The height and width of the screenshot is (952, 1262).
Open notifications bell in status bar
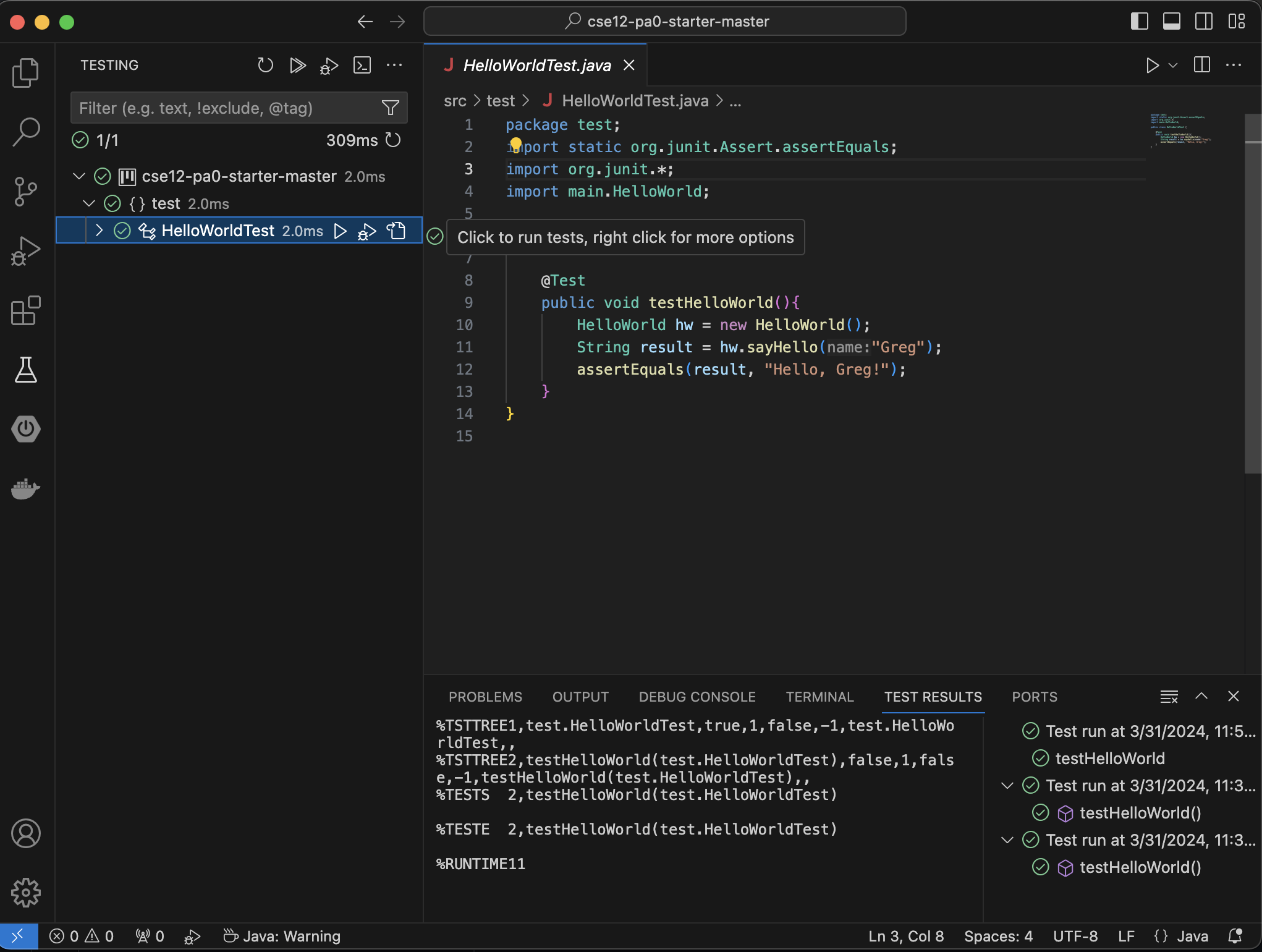pos(1235,937)
